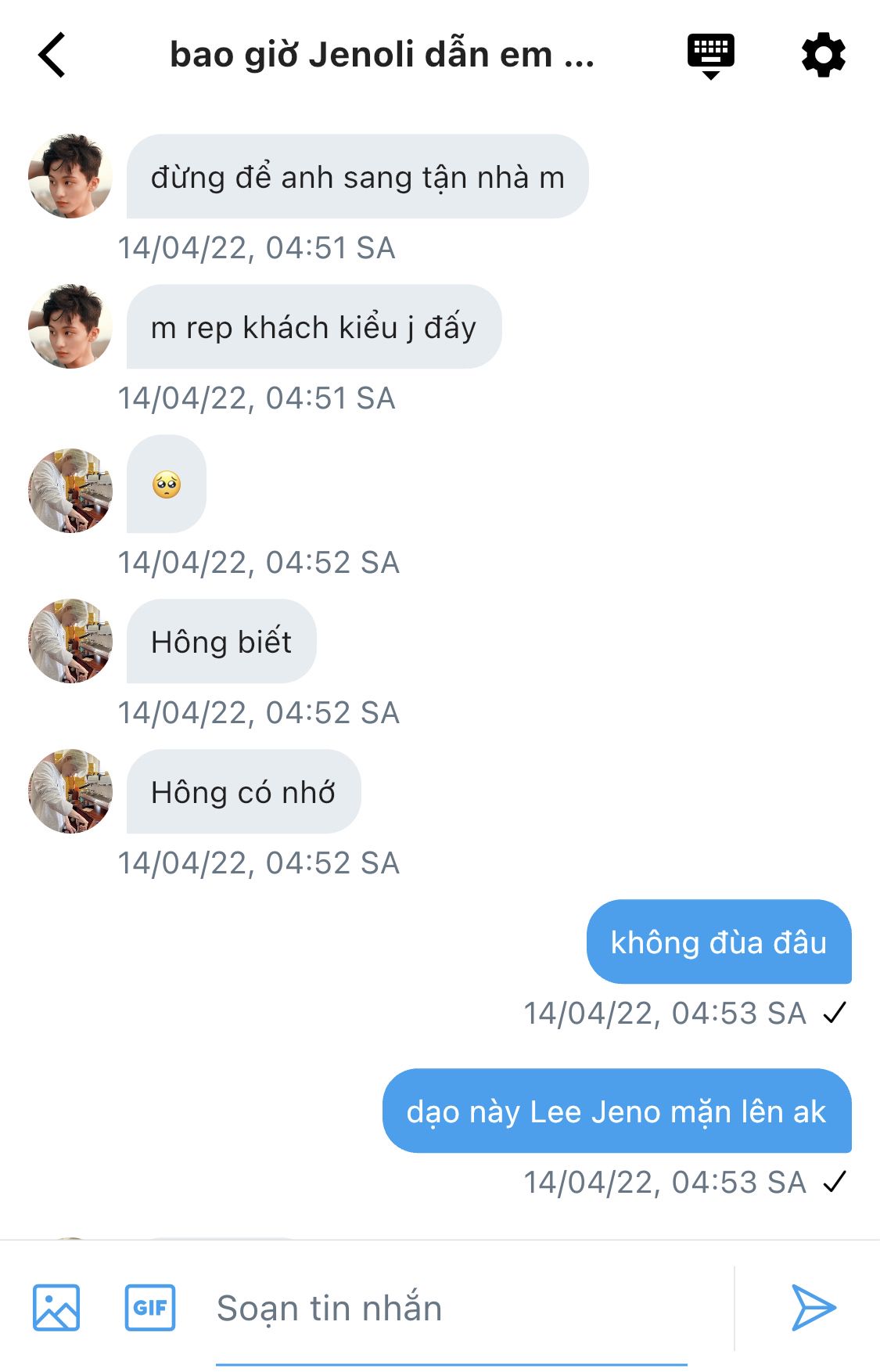The image size is (880, 1372).
Task: Select the "đừng để anh sang tận nhà m" bubble
Action: click(x=357, y=177)
